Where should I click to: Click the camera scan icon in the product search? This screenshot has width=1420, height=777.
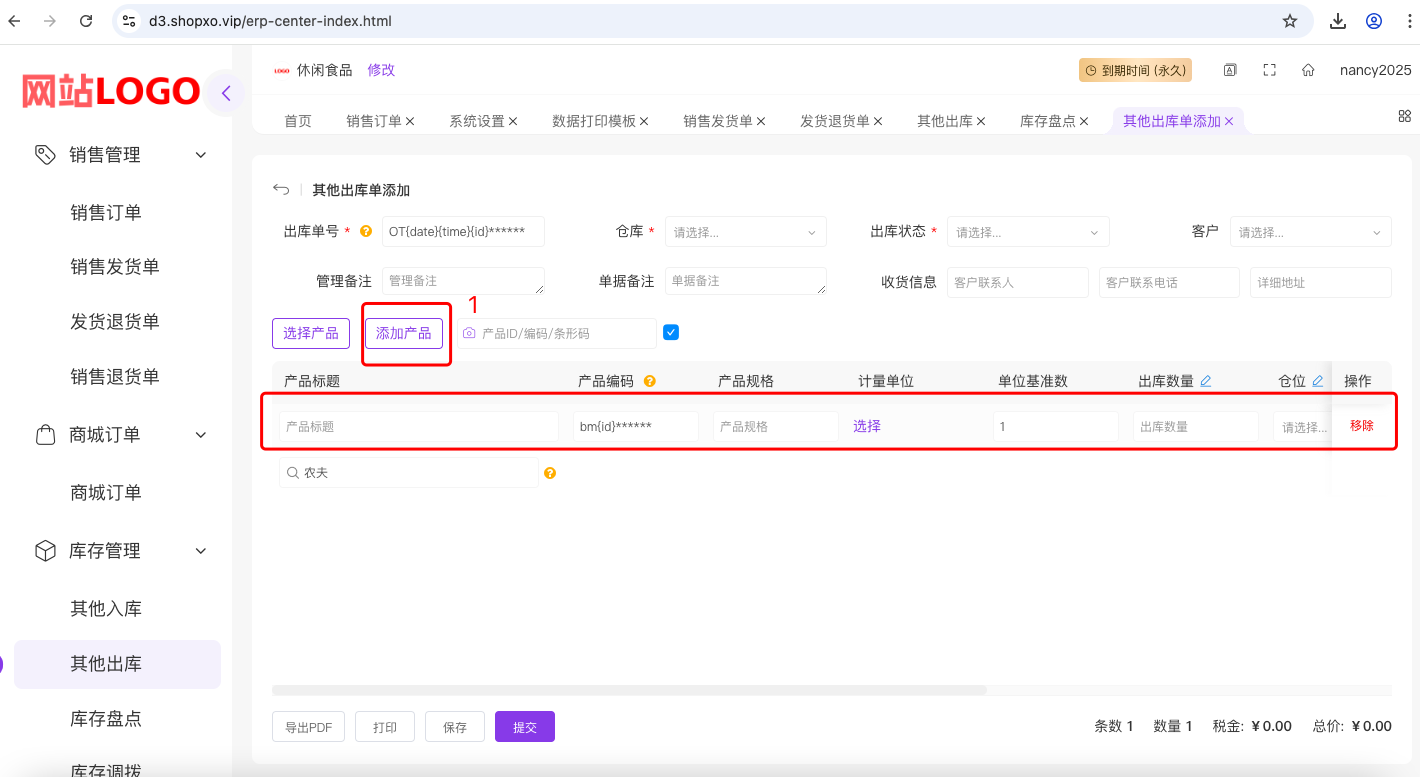(x=469, y=333)
